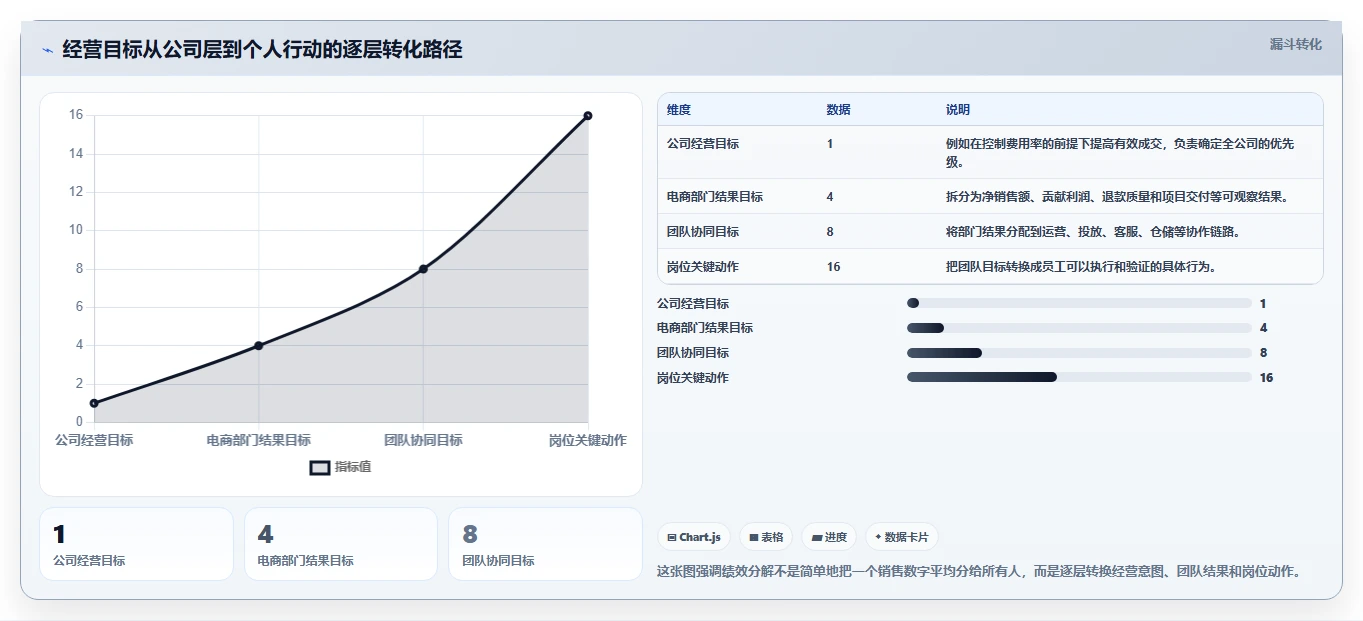Click the description starting 例如在控制费用率的前提下

[x=1120, y=153]
